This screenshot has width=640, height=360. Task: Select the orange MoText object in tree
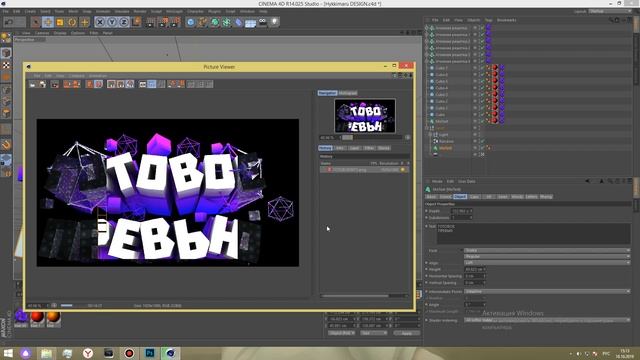coord(445,148)
